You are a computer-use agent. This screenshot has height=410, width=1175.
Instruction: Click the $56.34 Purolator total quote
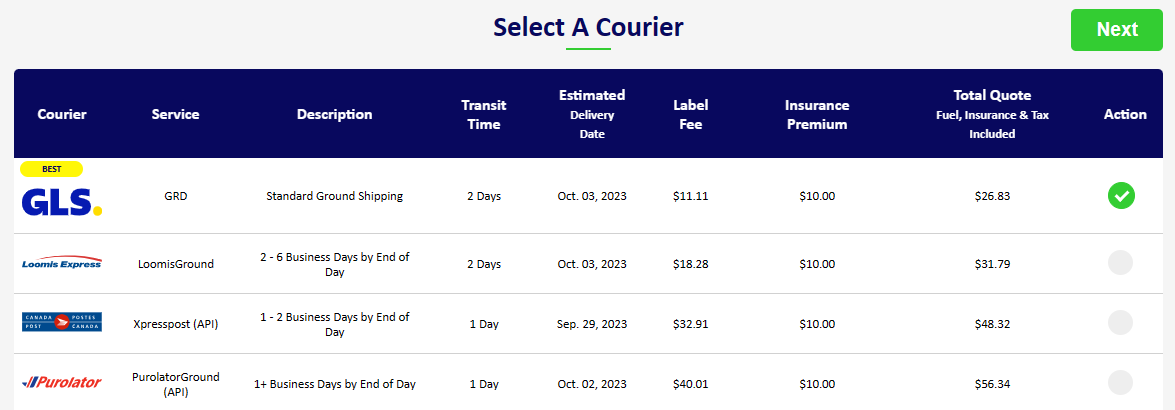(992, 385)
